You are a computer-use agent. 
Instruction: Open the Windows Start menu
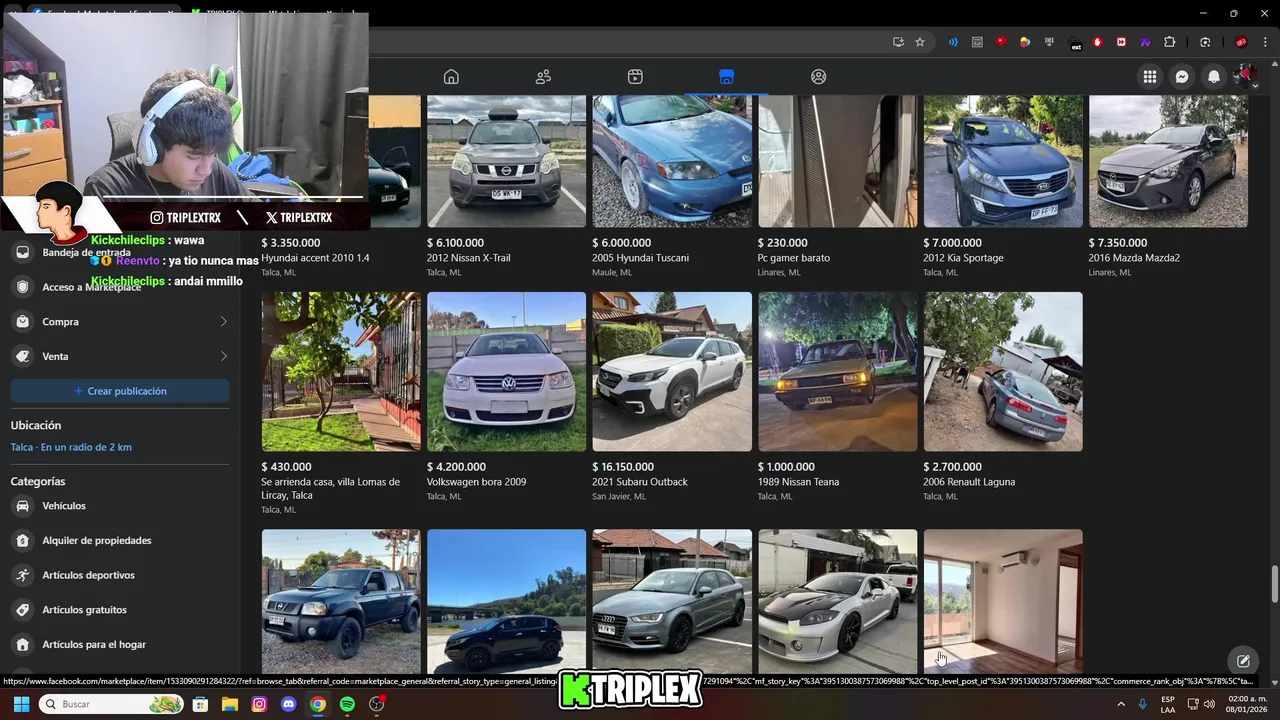click(x=21, y=704)
